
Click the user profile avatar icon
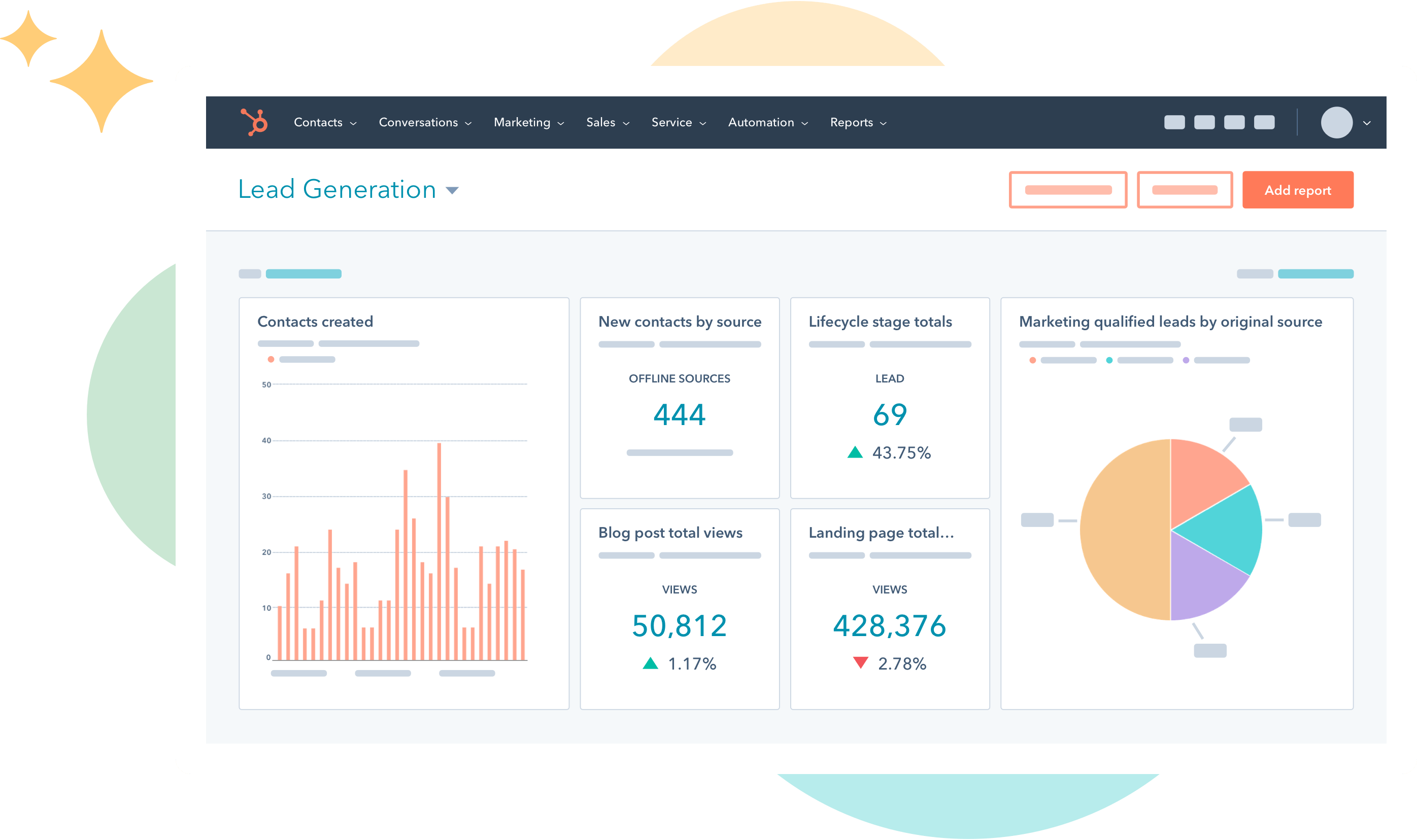[1334, 122]
